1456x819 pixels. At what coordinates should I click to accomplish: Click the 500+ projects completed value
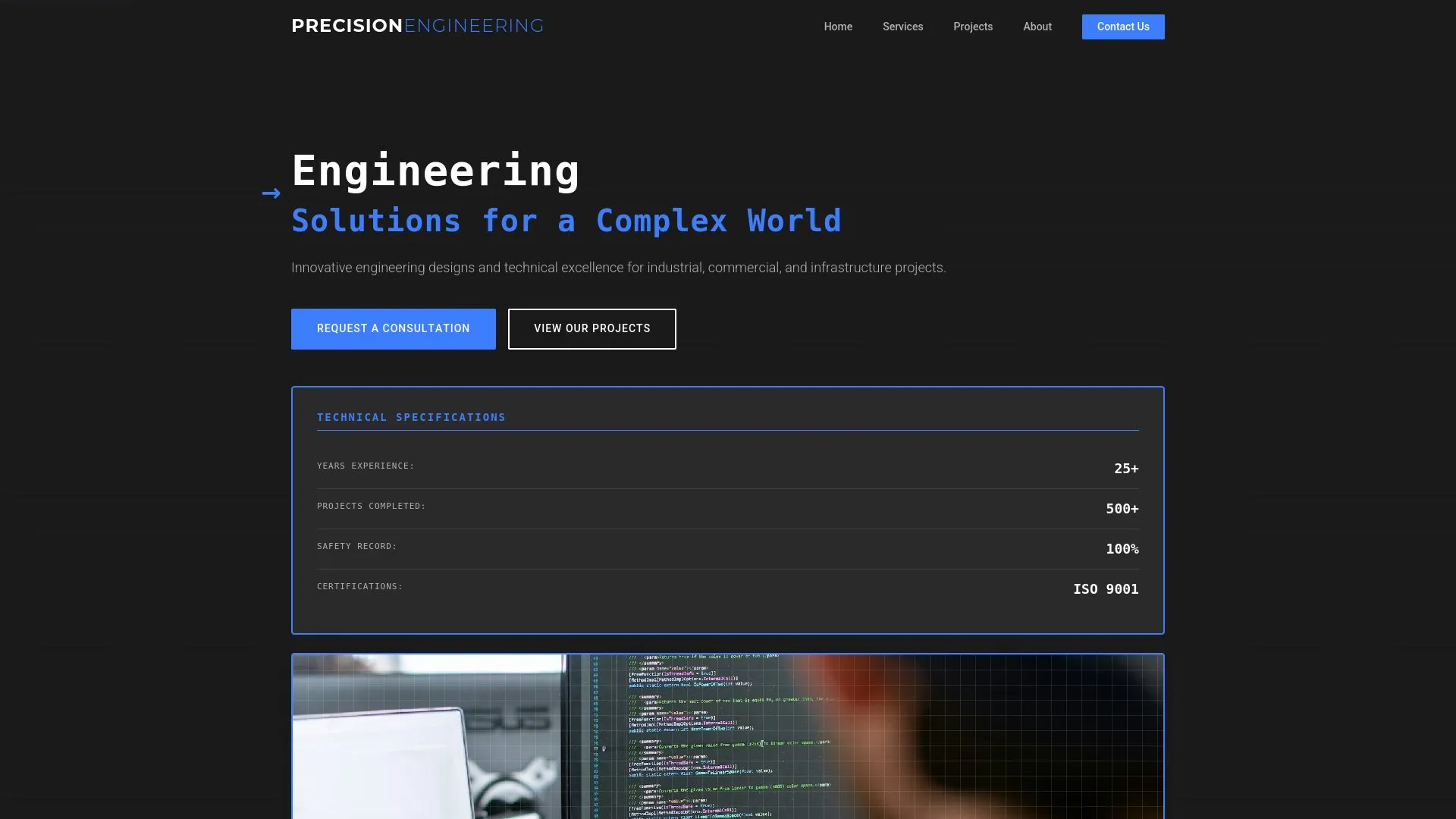pos(1122,509)
